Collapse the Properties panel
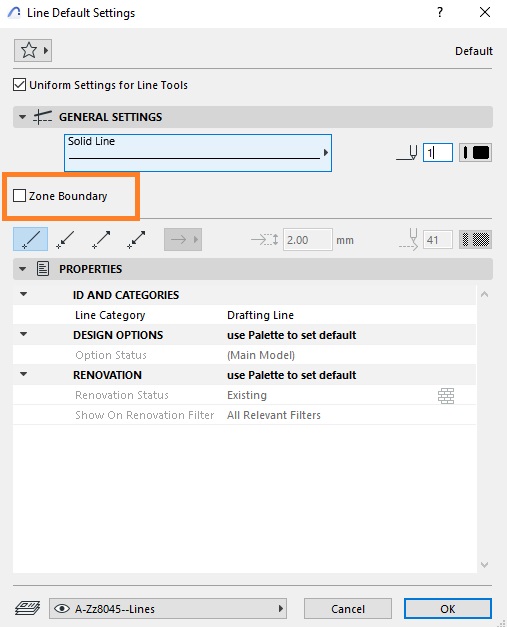The width and height of the screenshot is (507, 627). 22,269
